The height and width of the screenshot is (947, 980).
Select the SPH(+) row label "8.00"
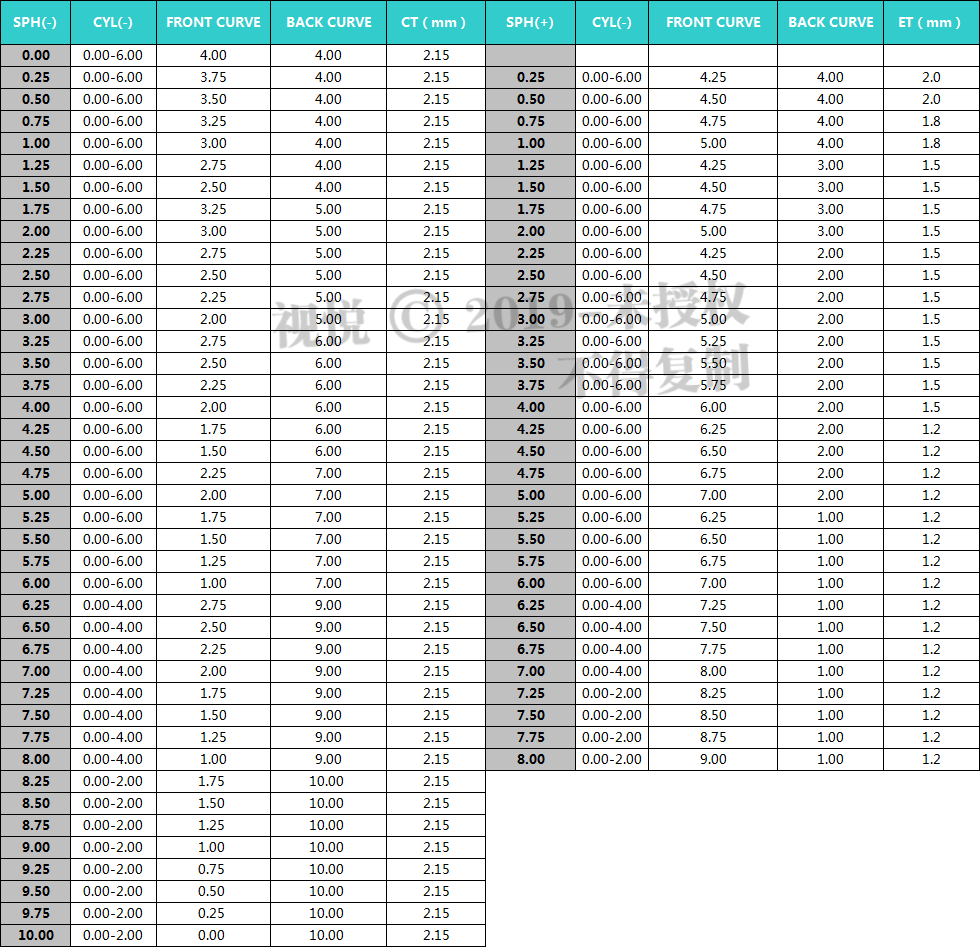(x=531, y=759)
